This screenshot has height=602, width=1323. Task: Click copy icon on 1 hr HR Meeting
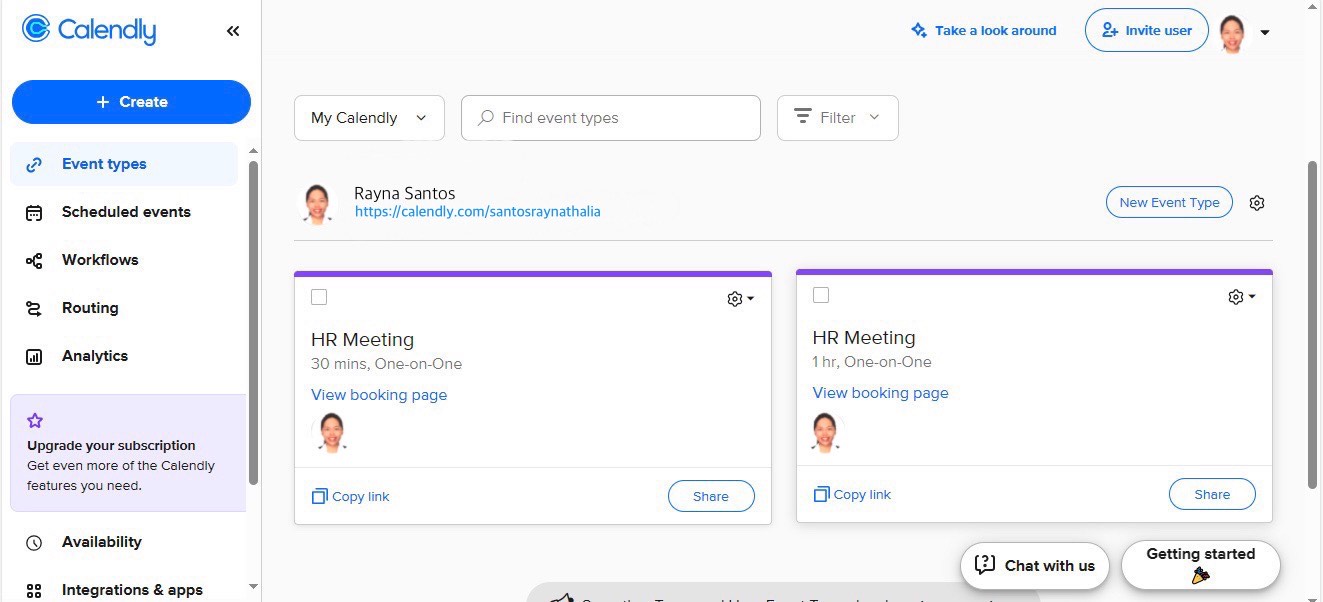[x=821, y=494]
